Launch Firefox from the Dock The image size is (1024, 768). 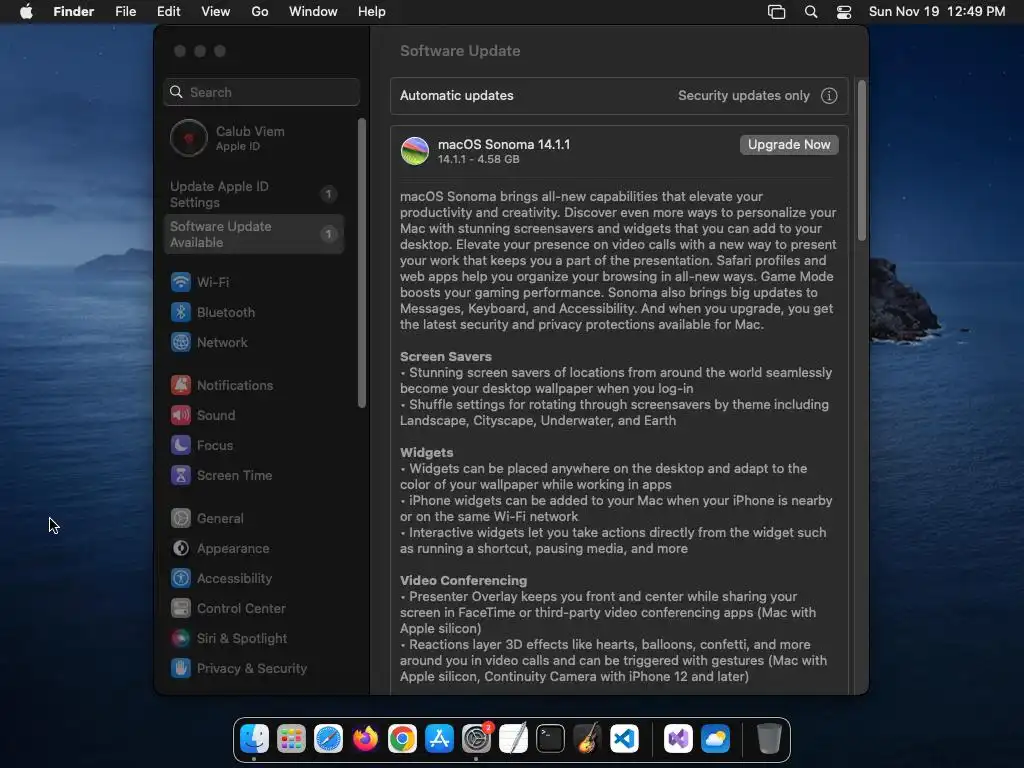coord(365,739)
